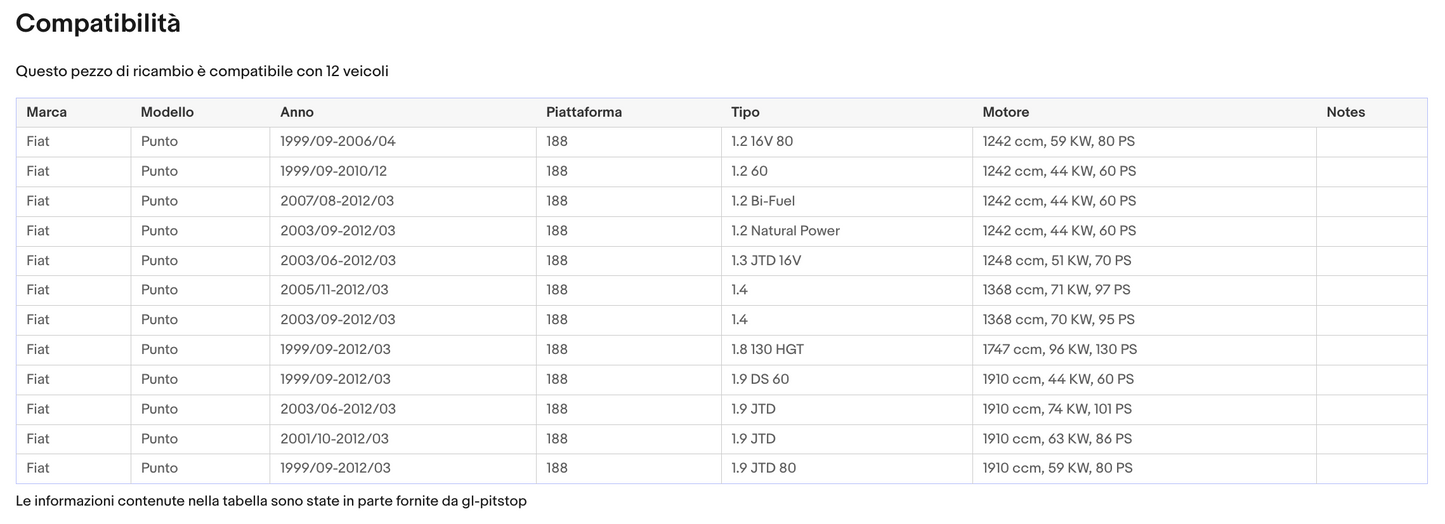The width and height of the screenshot is (1445, 524).
Task: Select the Motore column header
Action: 1005,112
